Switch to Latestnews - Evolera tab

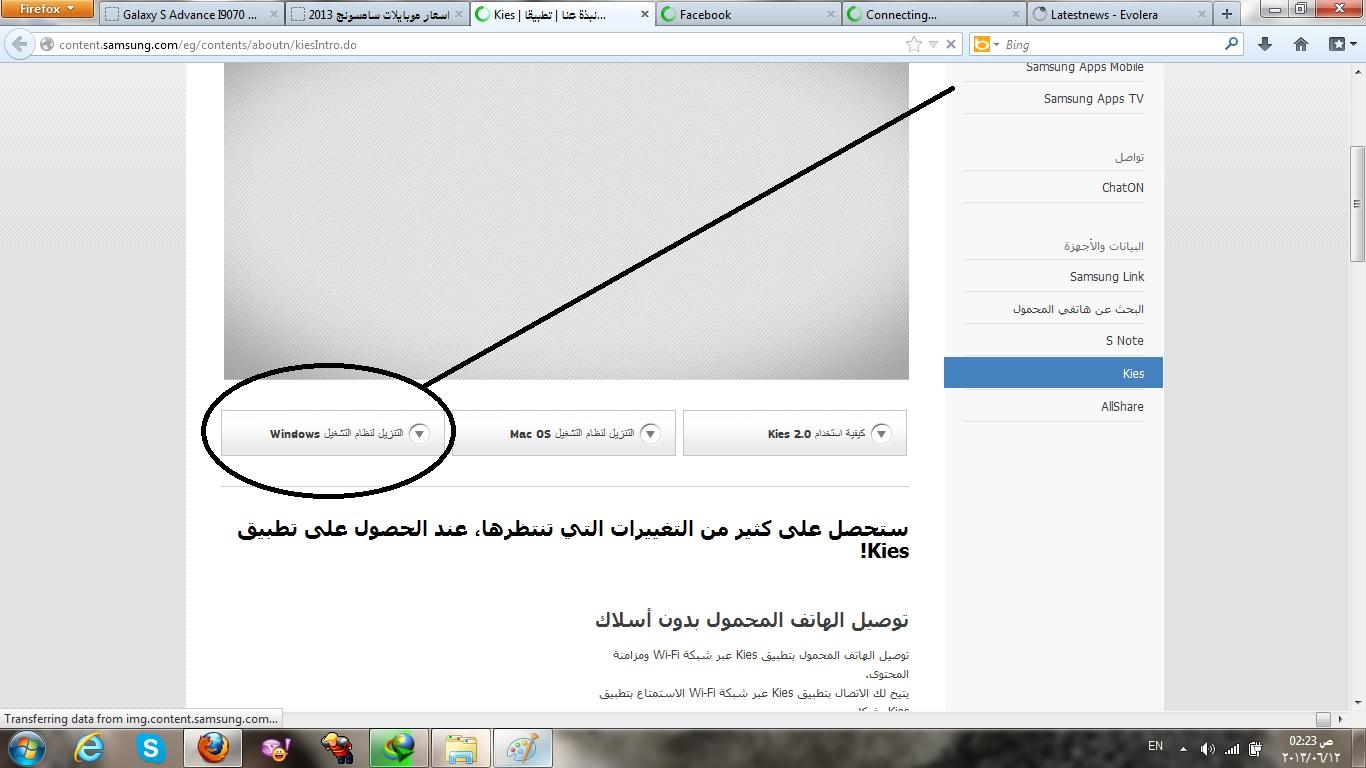pos(1117,15)
